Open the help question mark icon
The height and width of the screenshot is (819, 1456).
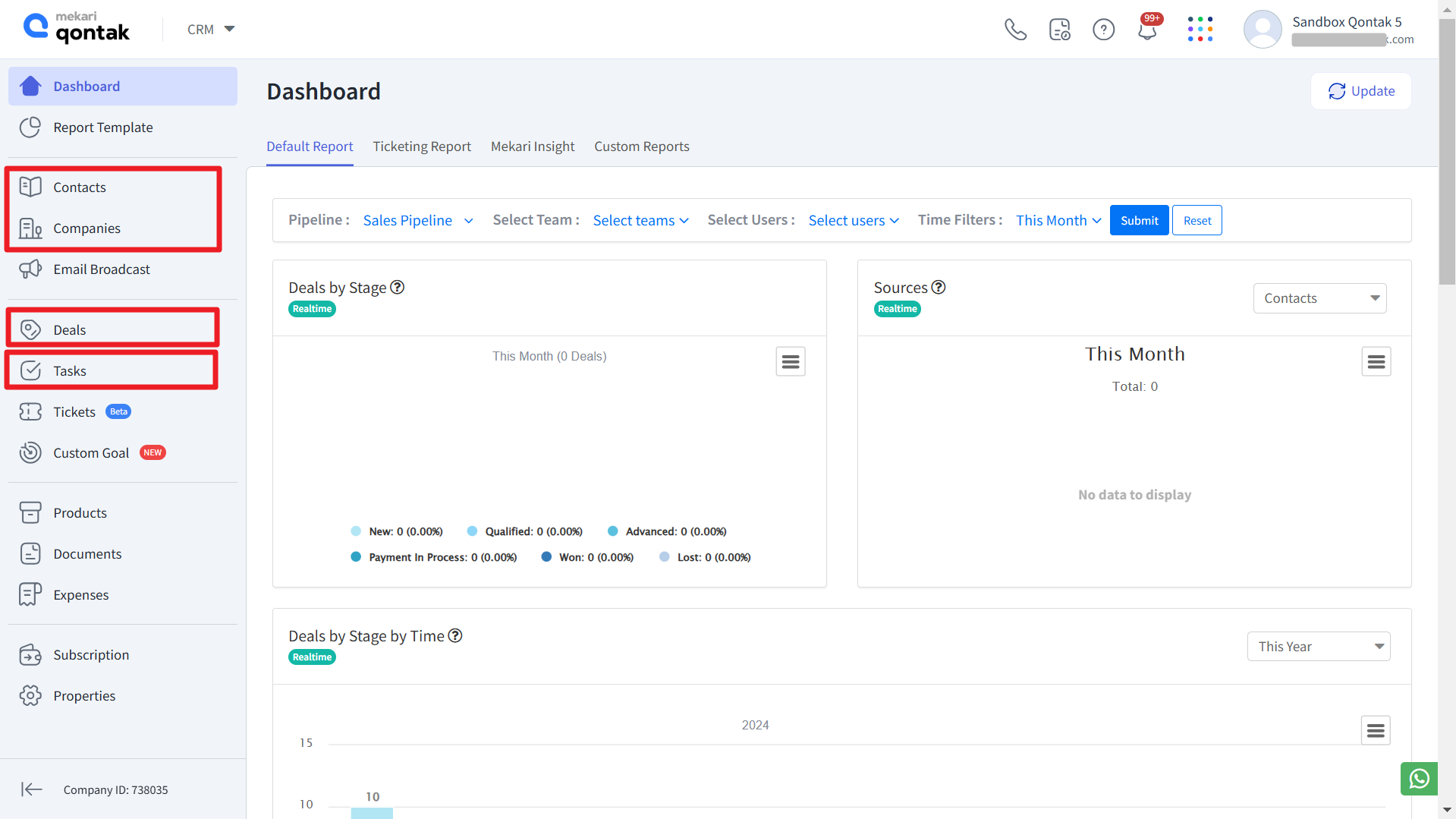click(1103, 30)
